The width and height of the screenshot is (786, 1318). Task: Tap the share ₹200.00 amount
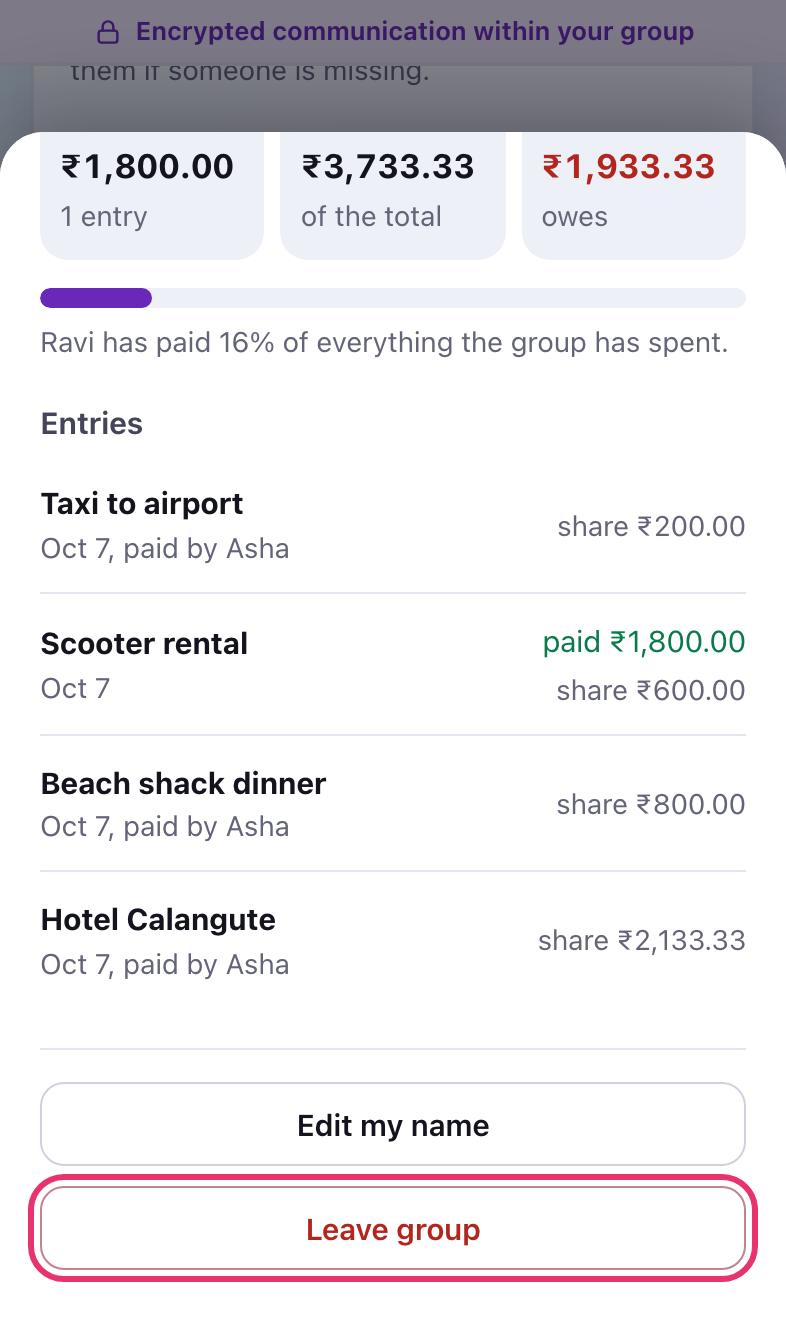651,527
